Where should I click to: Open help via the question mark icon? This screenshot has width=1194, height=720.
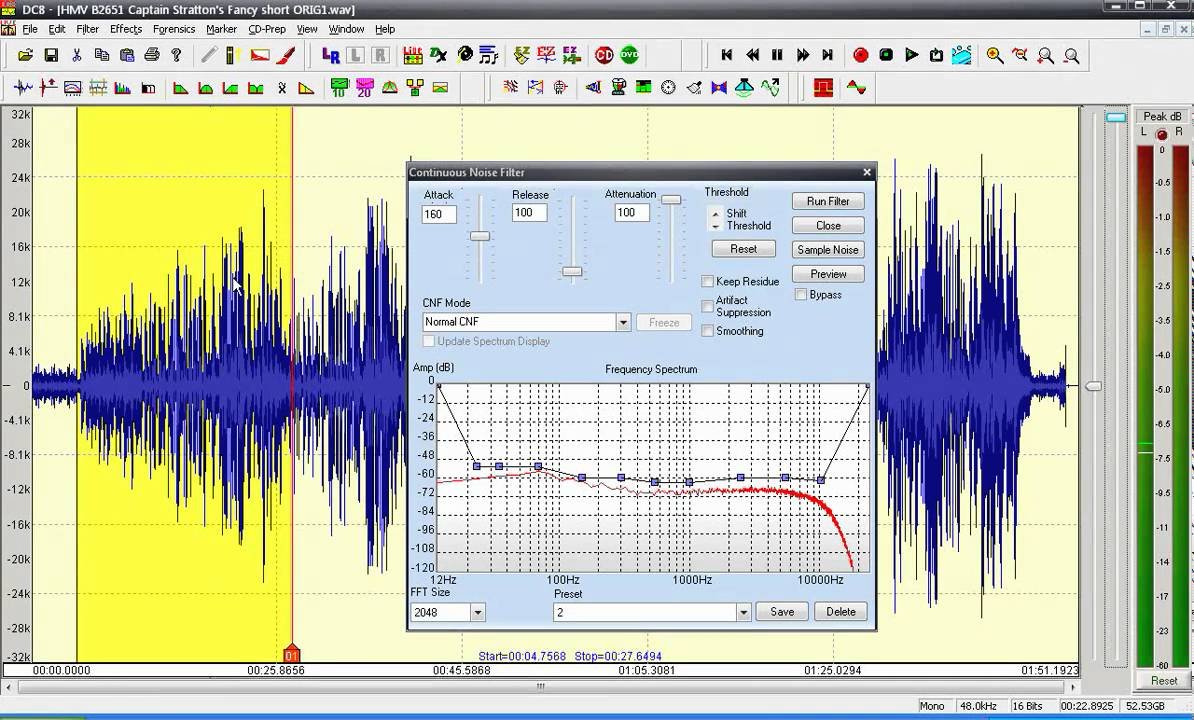click(177, 55)
